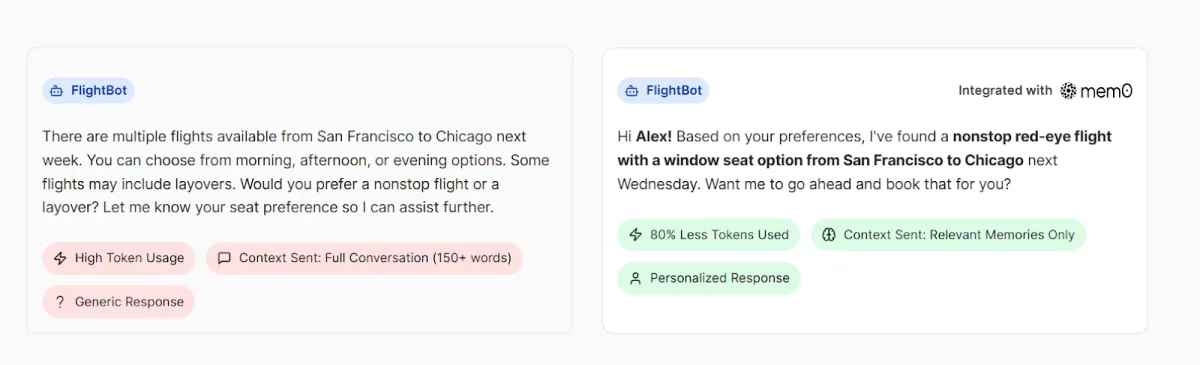Select the right FlightBot label badge

point(663,90)
